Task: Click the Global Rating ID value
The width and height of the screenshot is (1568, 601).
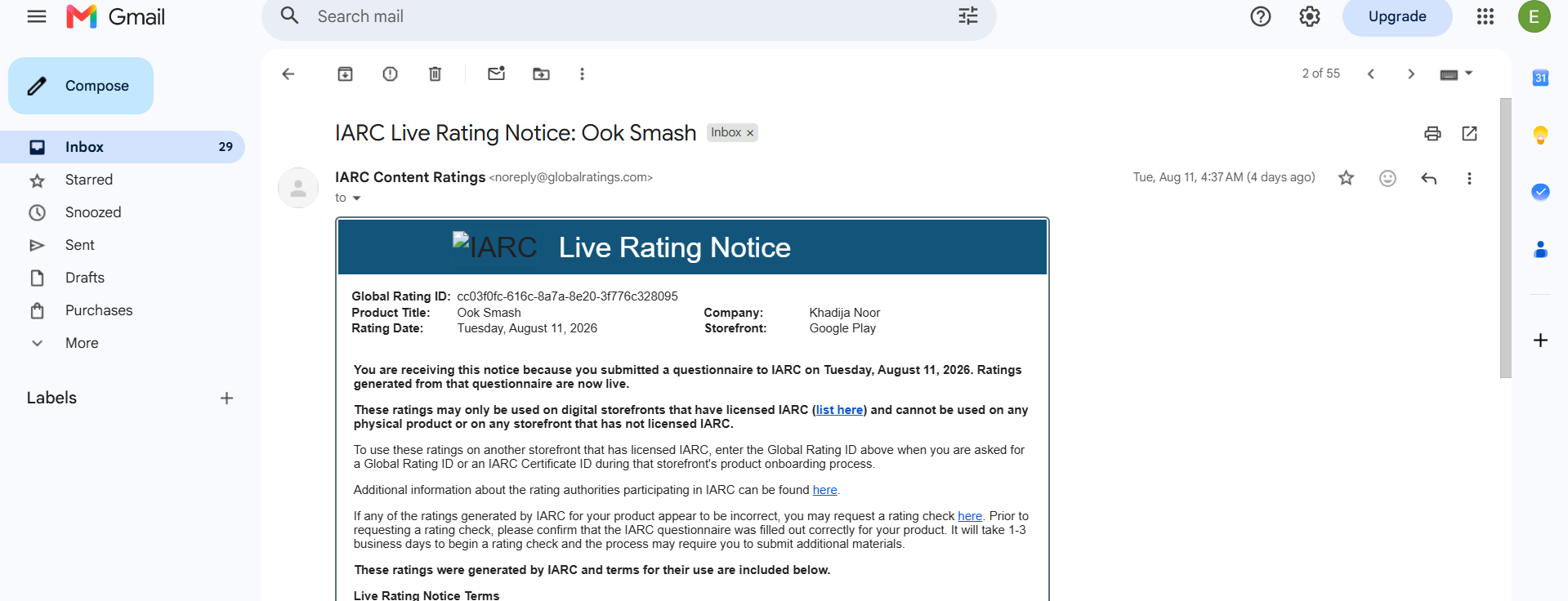Action: point(567,296)
